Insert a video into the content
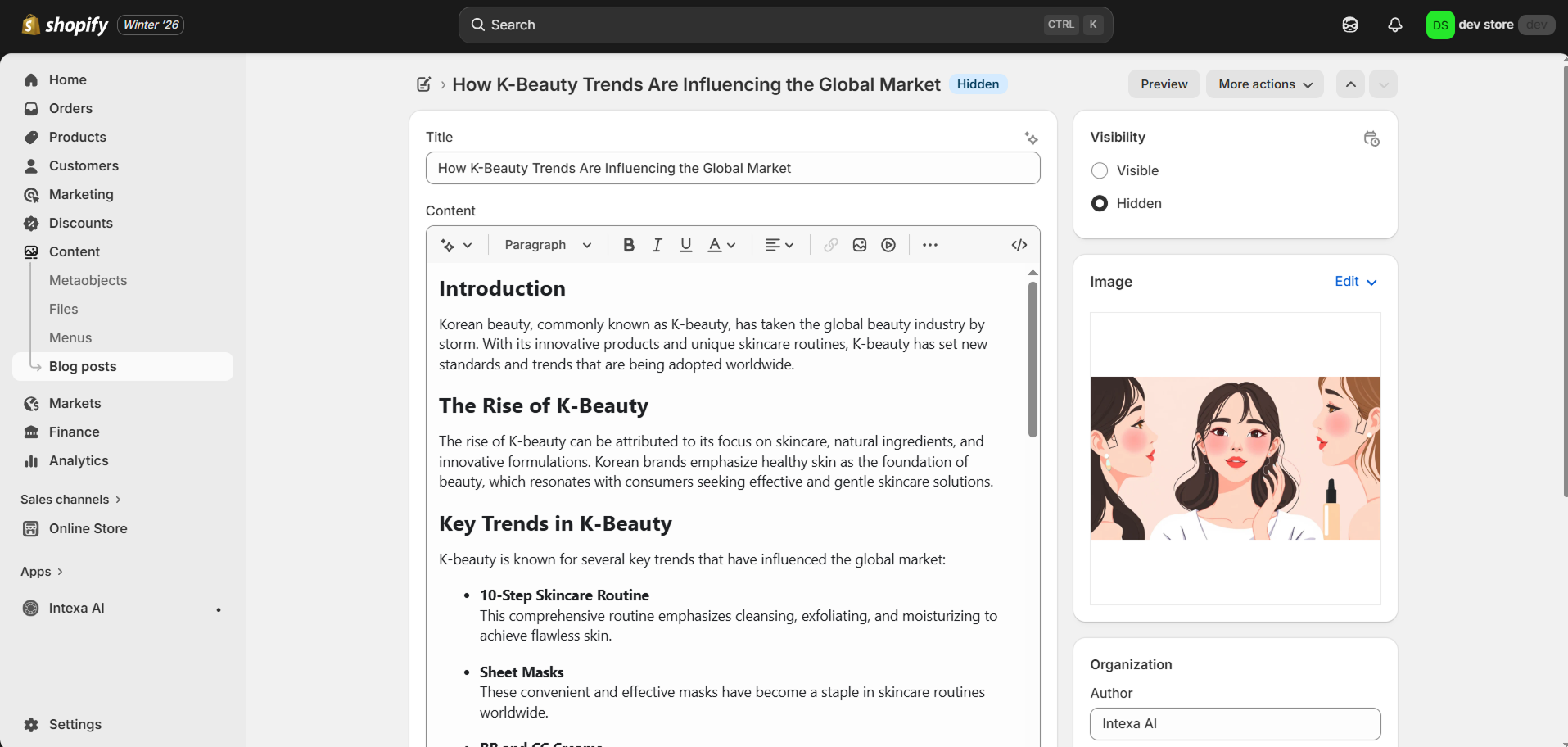 (888, 245)
